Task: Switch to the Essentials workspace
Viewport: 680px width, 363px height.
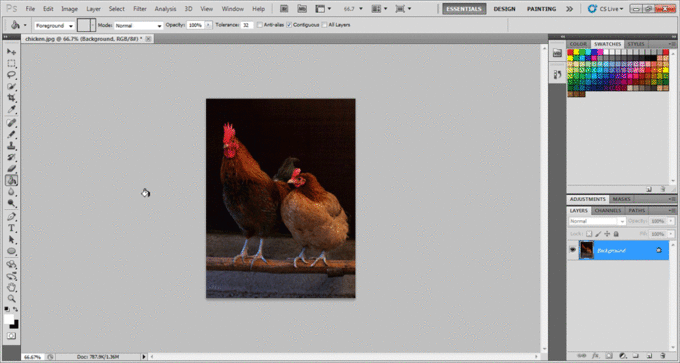Action: (464, 9)
